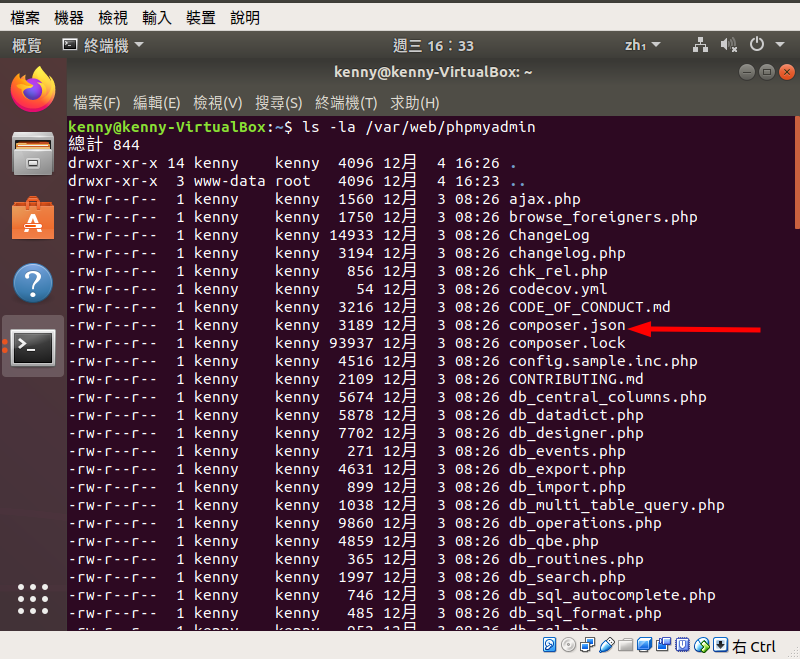
Task: Open the 終端機 app menu in top panel
Action: (x=103, y=45)
